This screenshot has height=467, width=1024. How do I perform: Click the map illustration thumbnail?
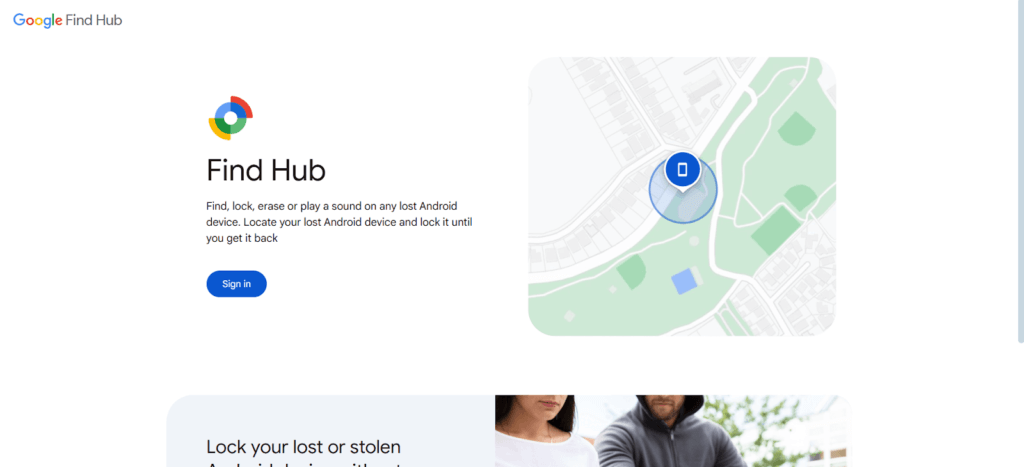point(682,197)
